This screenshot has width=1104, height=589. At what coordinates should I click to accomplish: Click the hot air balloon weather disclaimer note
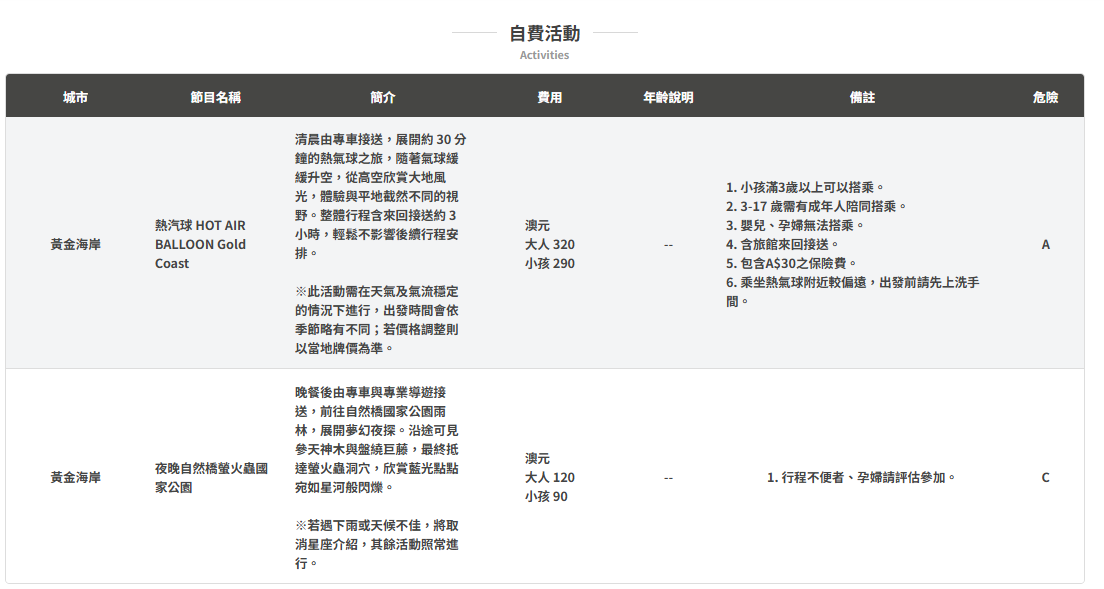point(377,320)
